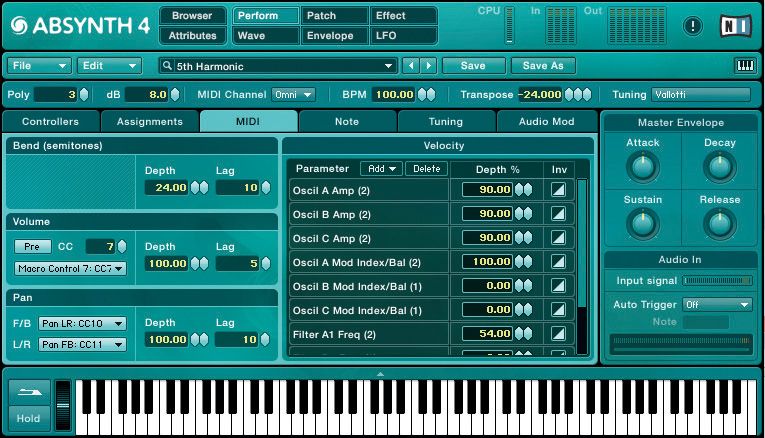Click the Absynth 4 spiral logo
765x438 pixels.
[x=19, y=26]
